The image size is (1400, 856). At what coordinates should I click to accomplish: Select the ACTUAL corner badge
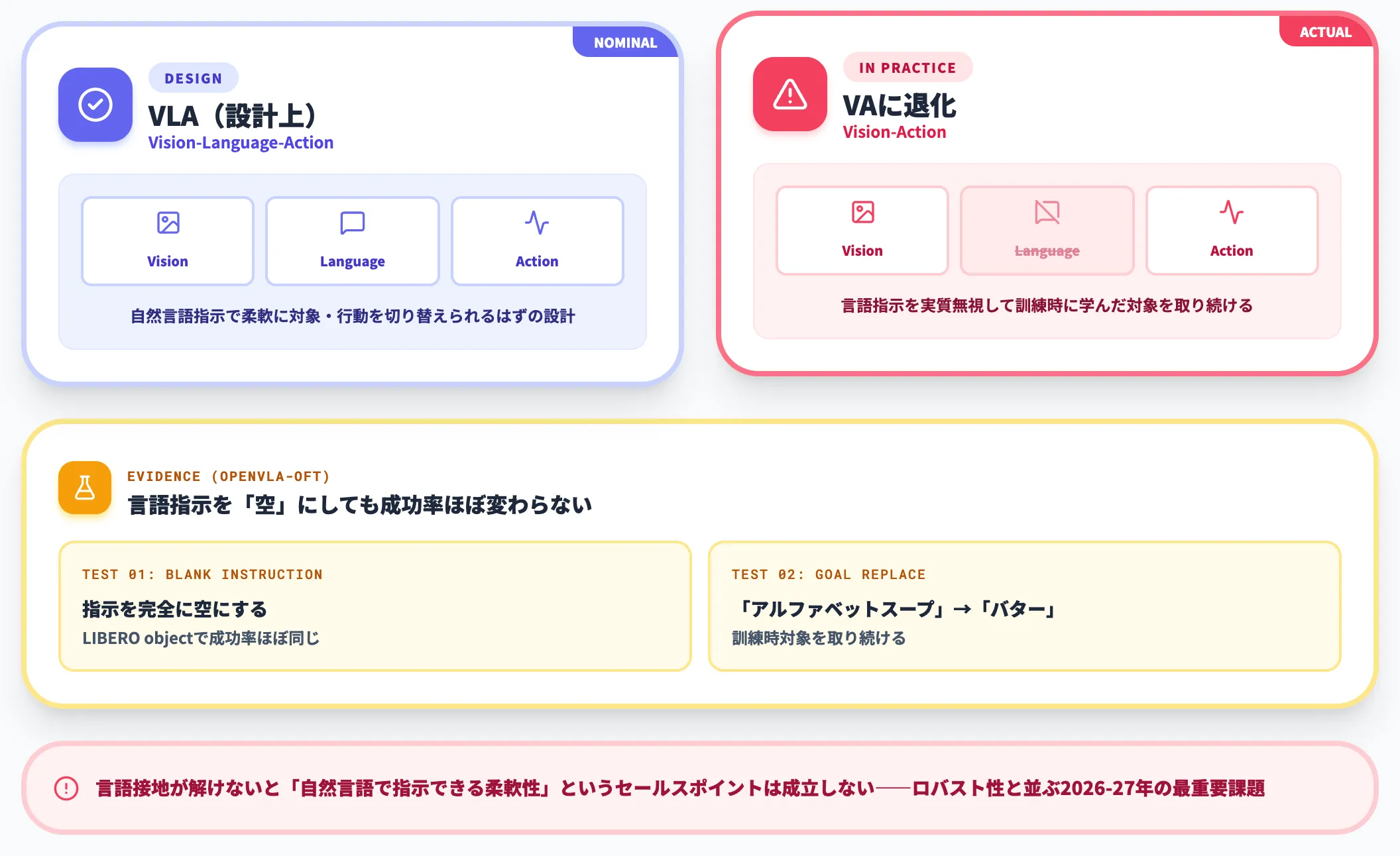[x=1325, y=32]
